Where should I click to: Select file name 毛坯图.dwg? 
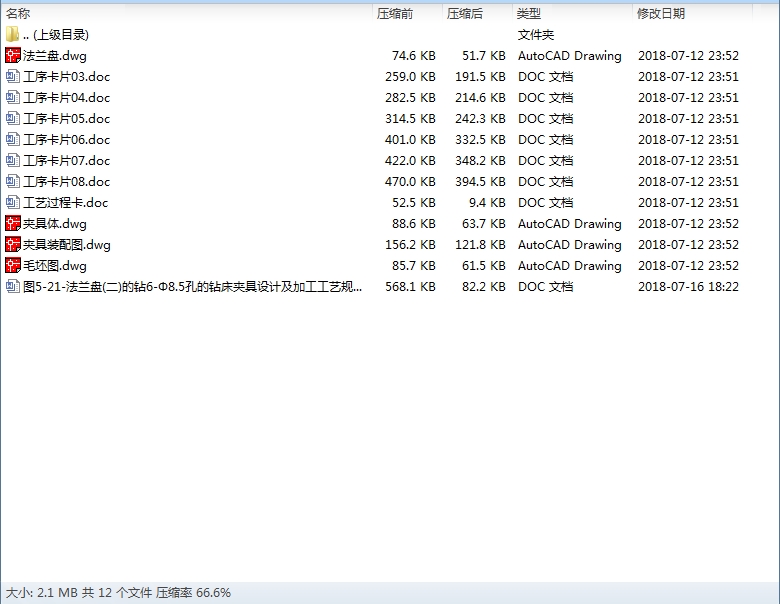[x=55, y=265]
